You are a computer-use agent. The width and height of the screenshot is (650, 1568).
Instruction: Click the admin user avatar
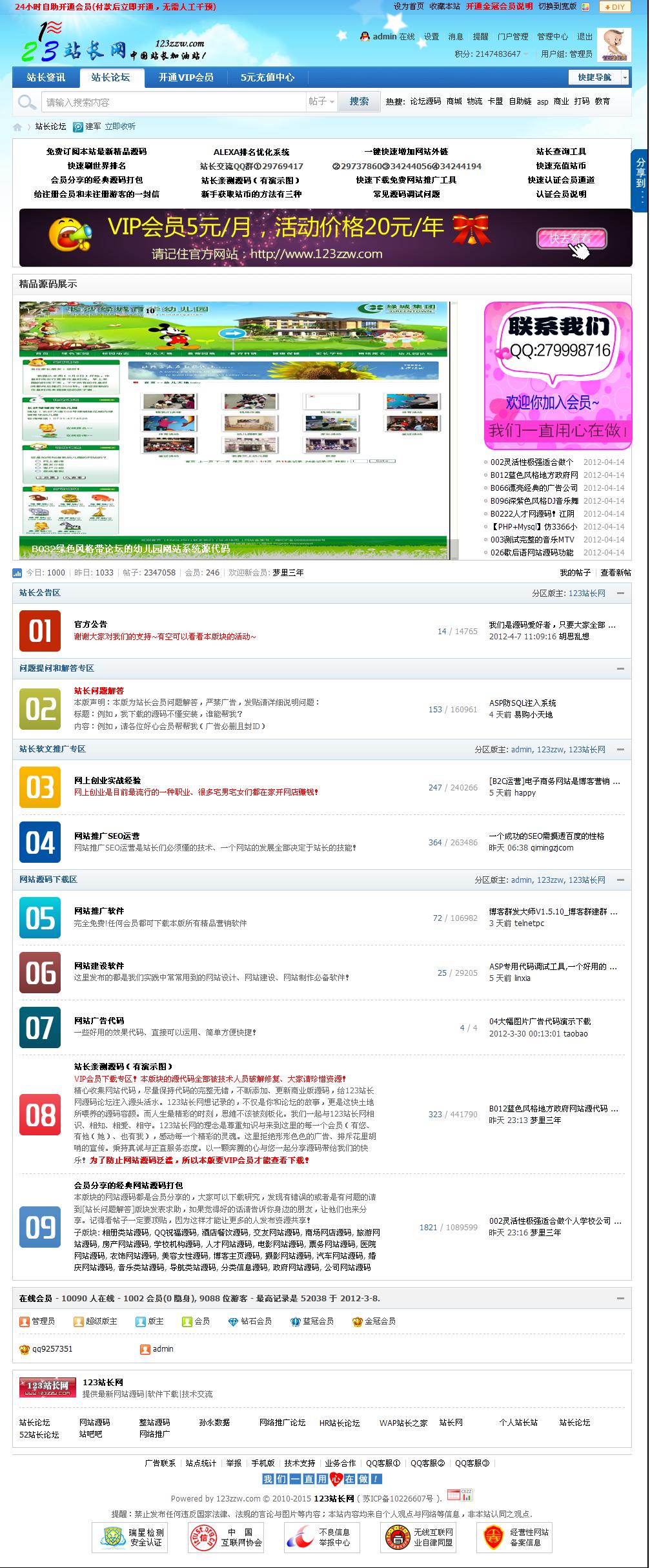click(x=614, y=45)
